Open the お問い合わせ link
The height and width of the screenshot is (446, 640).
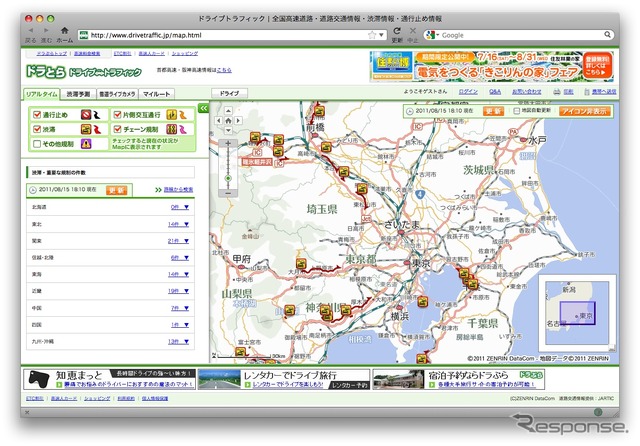[x=527, y=92]
